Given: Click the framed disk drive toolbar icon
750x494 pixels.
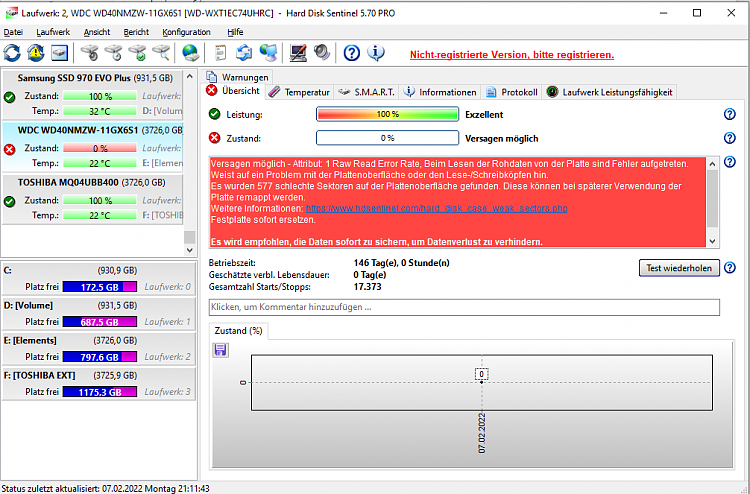Looking at the screenshot, I should (59, 53).
